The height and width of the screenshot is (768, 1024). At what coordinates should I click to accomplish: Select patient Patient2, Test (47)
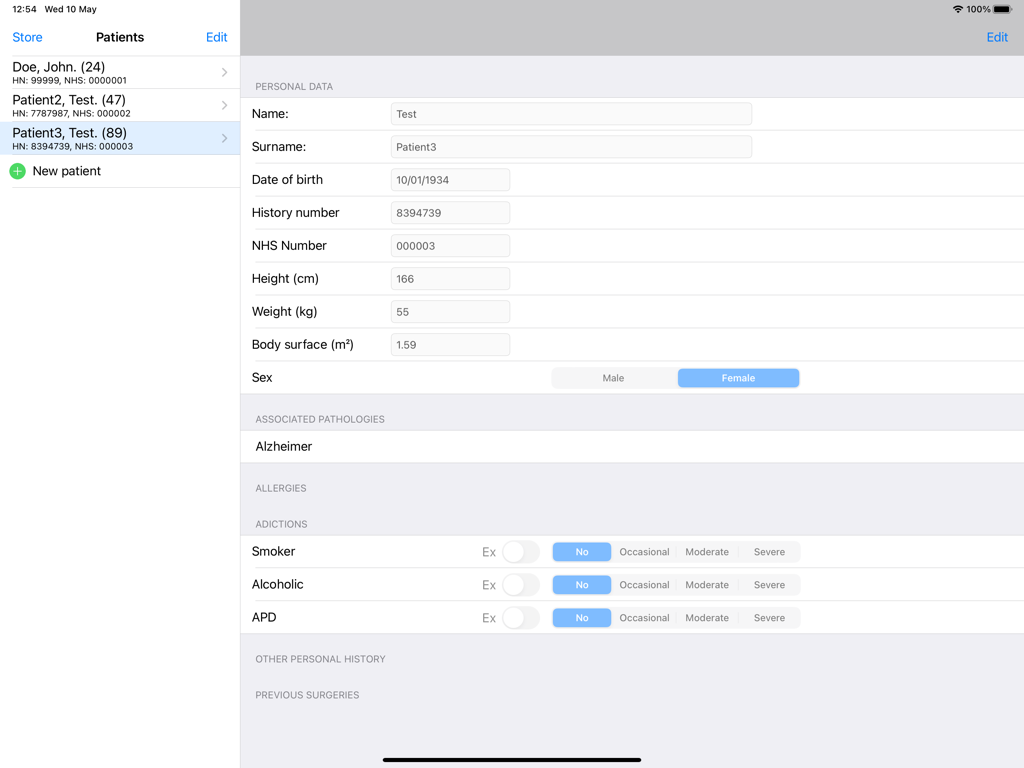[x=120, y=105]
